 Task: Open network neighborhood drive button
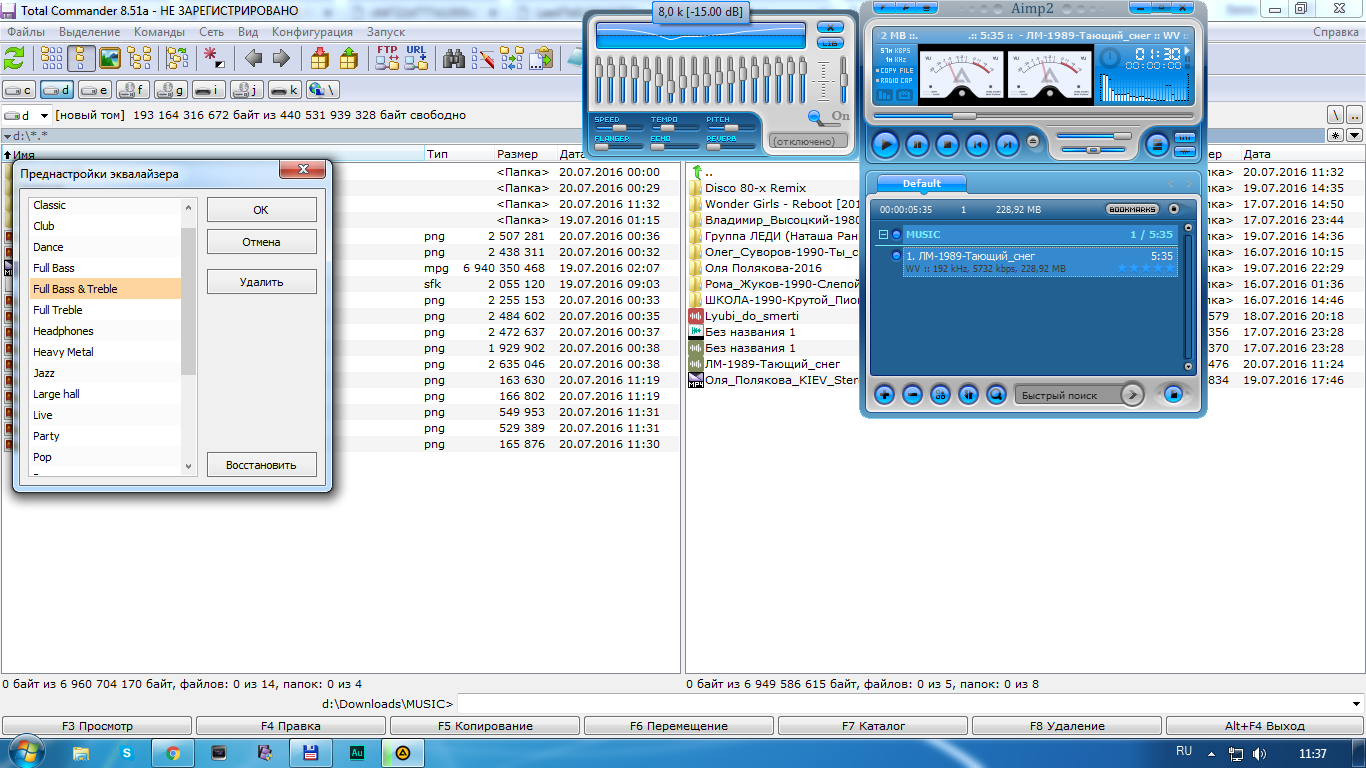[x=322, y=89]
